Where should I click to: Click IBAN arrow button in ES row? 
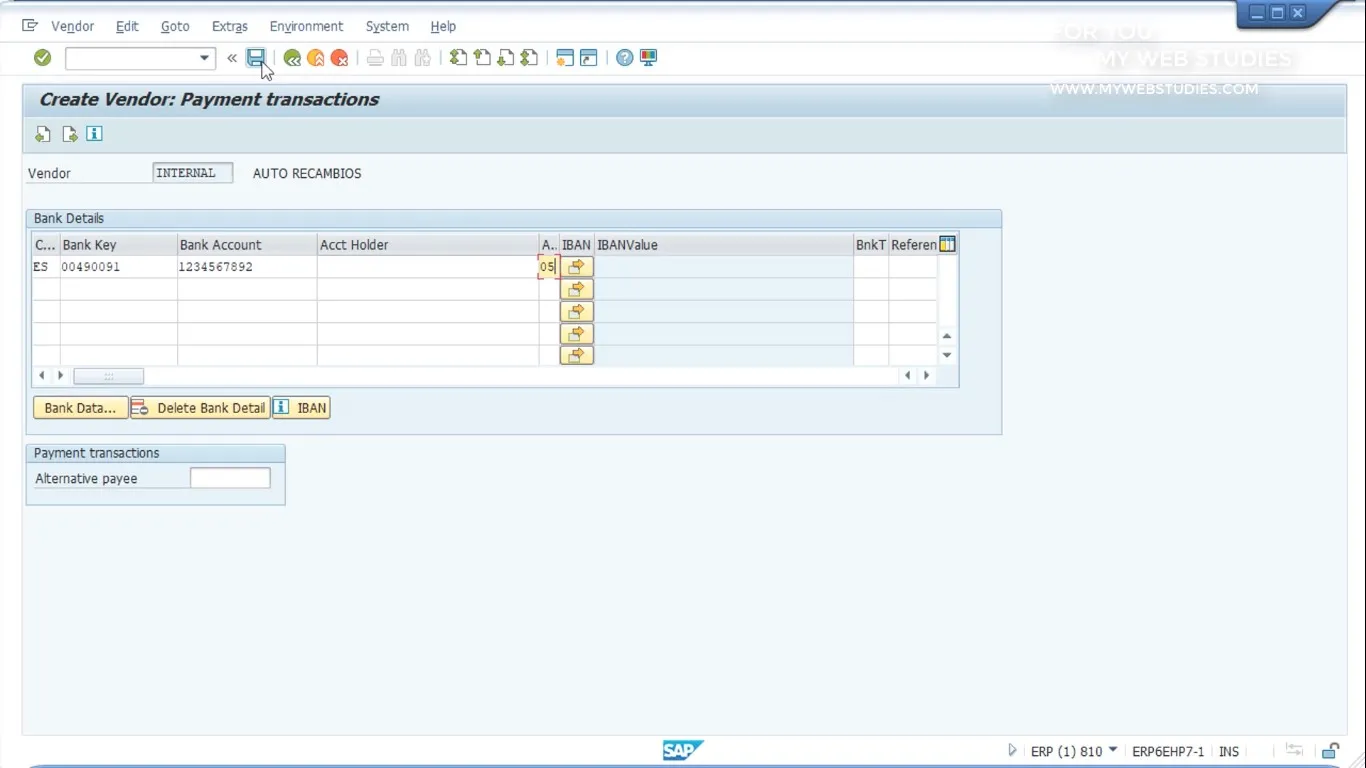click(x=577, y=267)
